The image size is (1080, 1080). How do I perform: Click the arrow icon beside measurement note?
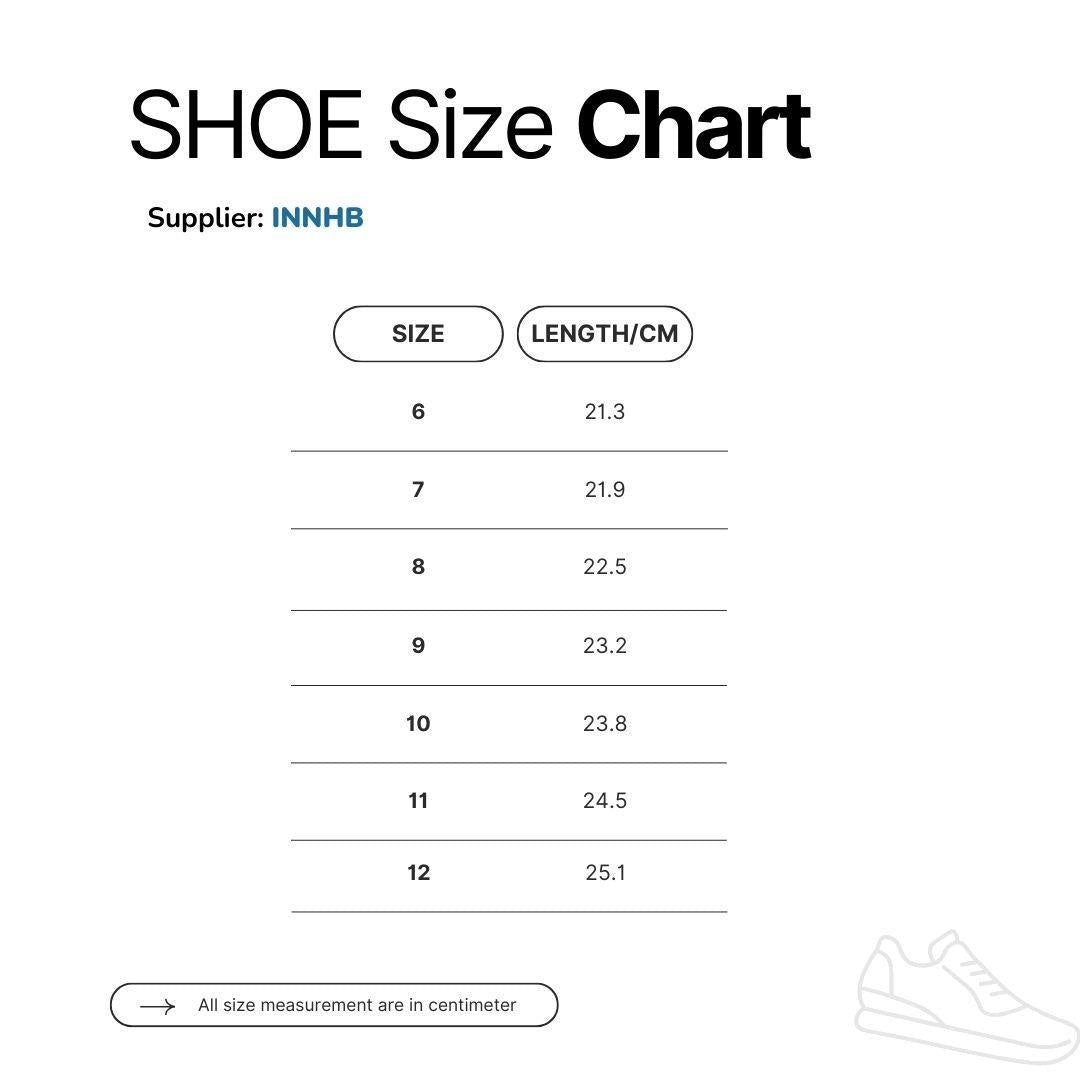157,1006
